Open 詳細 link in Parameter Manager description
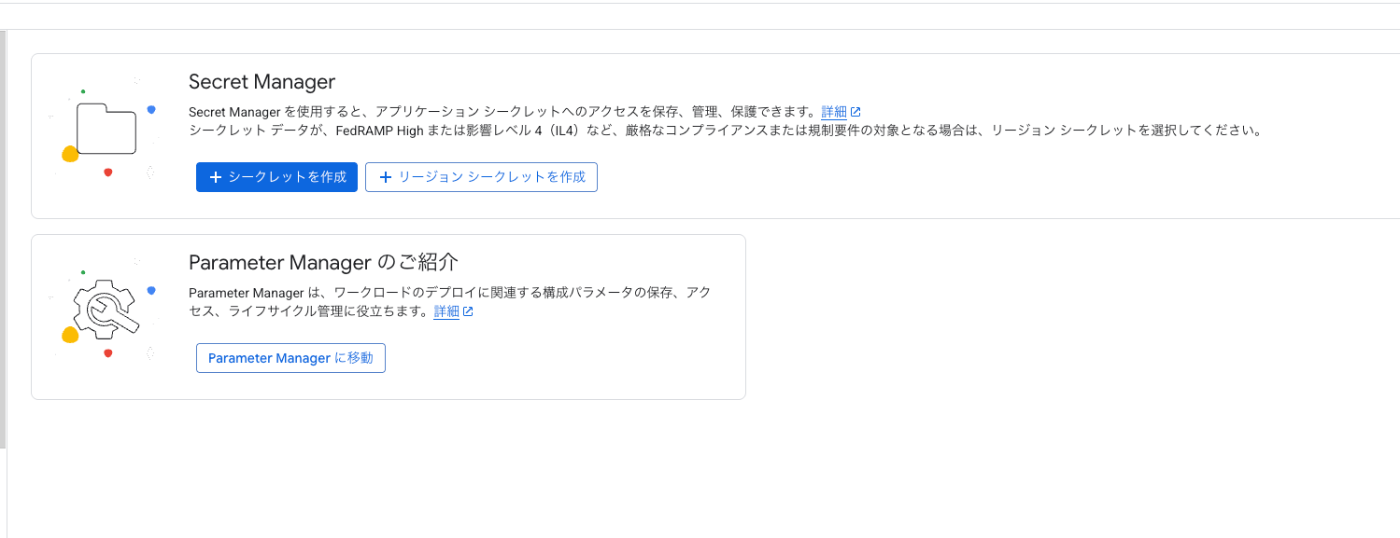 tap(446, 312)
